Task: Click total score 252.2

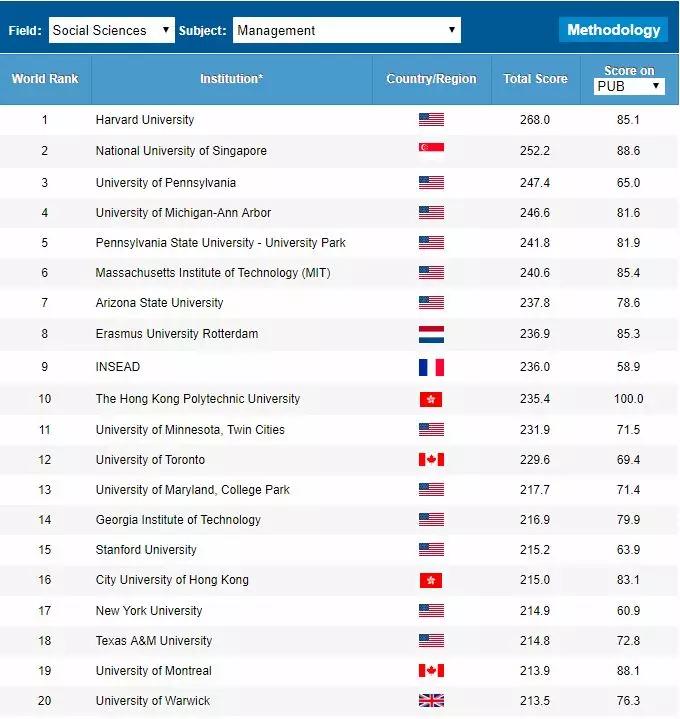Action: 535,151
